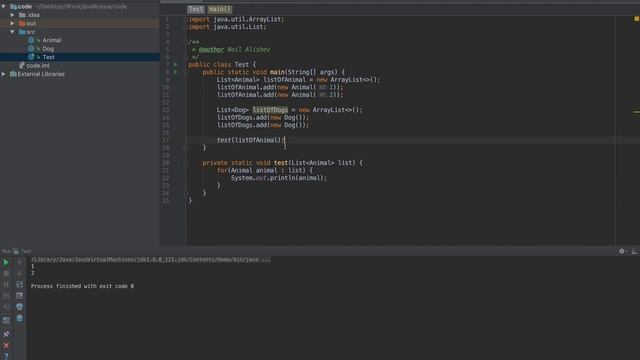Click the exit icon in Run panel

click(6, 307)
